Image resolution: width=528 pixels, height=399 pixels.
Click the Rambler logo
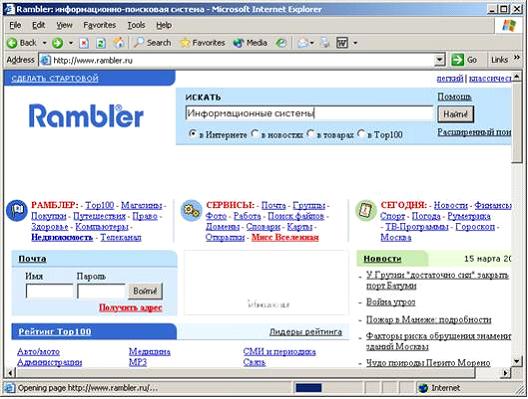point(86,116)
